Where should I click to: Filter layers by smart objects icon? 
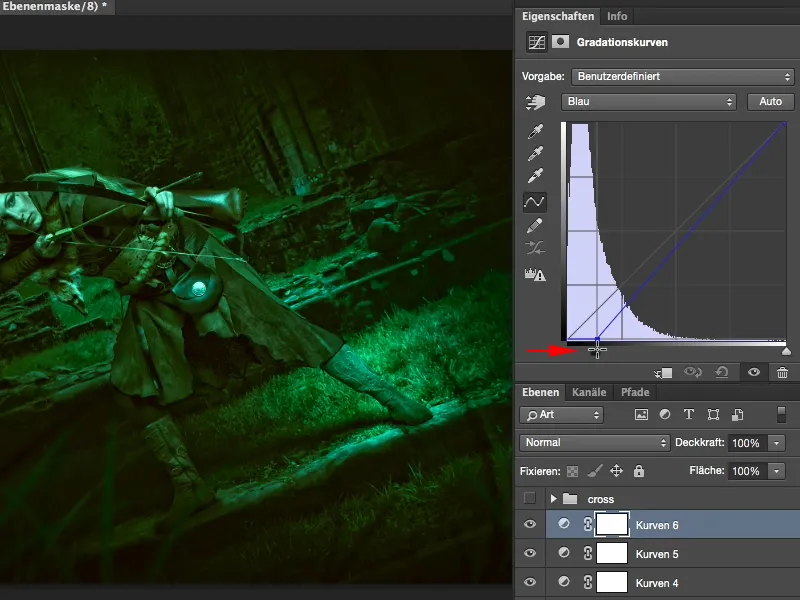pos(737,415)
